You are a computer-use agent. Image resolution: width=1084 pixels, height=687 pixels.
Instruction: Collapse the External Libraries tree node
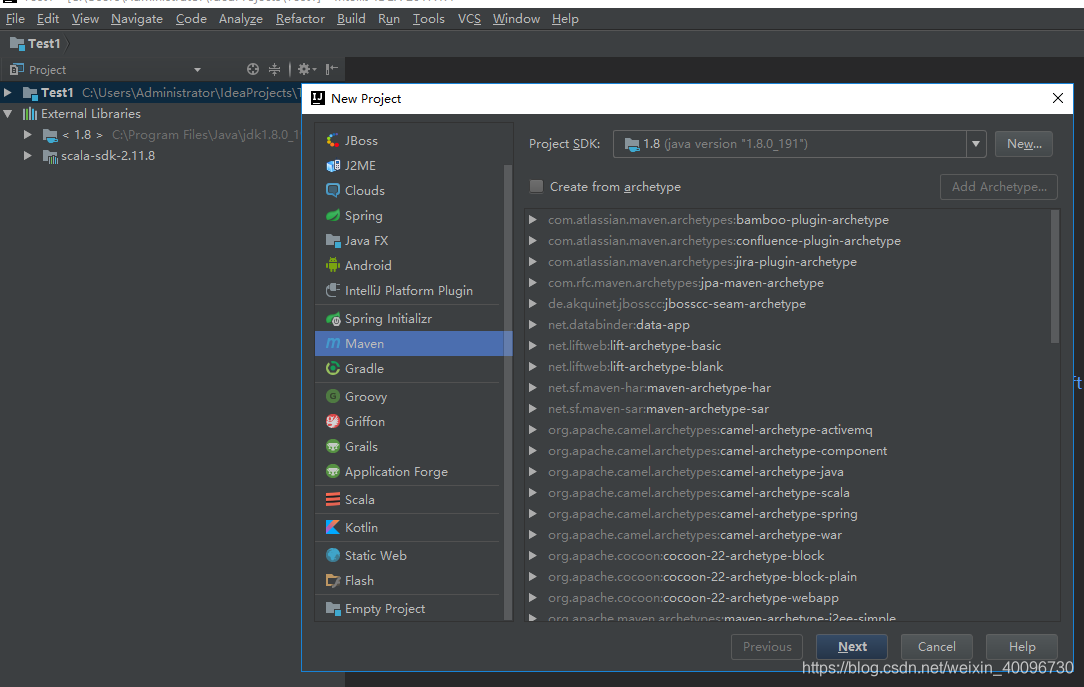pos(8,113)
